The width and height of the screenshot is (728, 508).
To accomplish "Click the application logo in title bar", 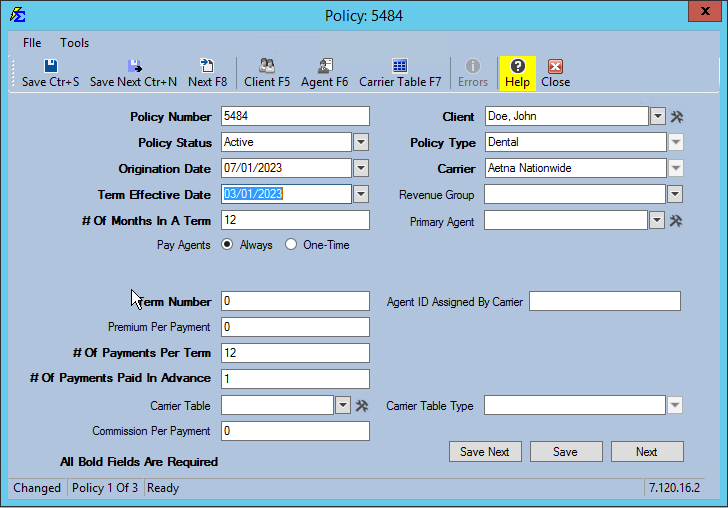I will tap(17, 15).
